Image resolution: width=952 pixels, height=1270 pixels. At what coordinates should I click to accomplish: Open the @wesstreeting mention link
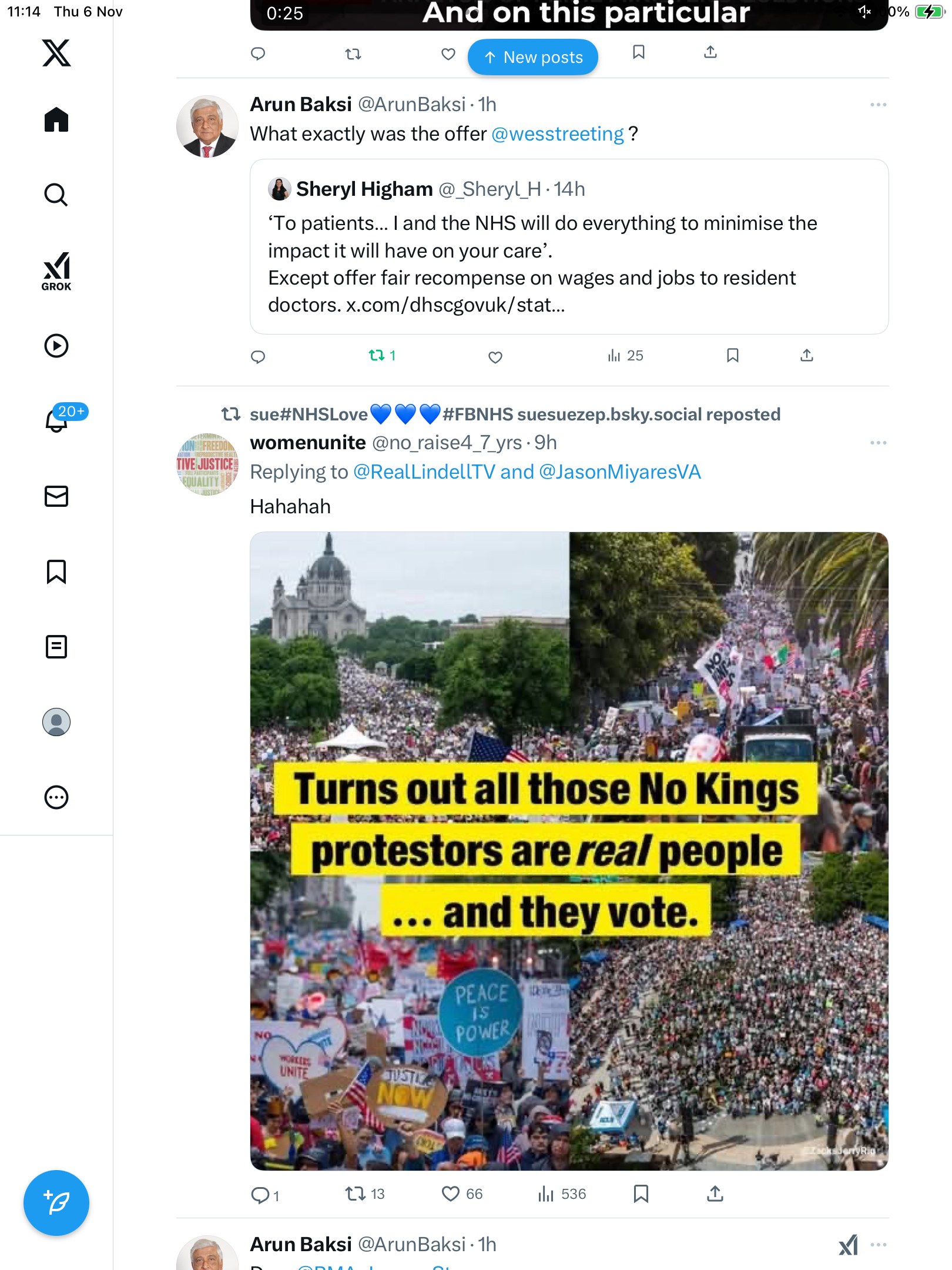pyautogui.click(x=557, y=134)
